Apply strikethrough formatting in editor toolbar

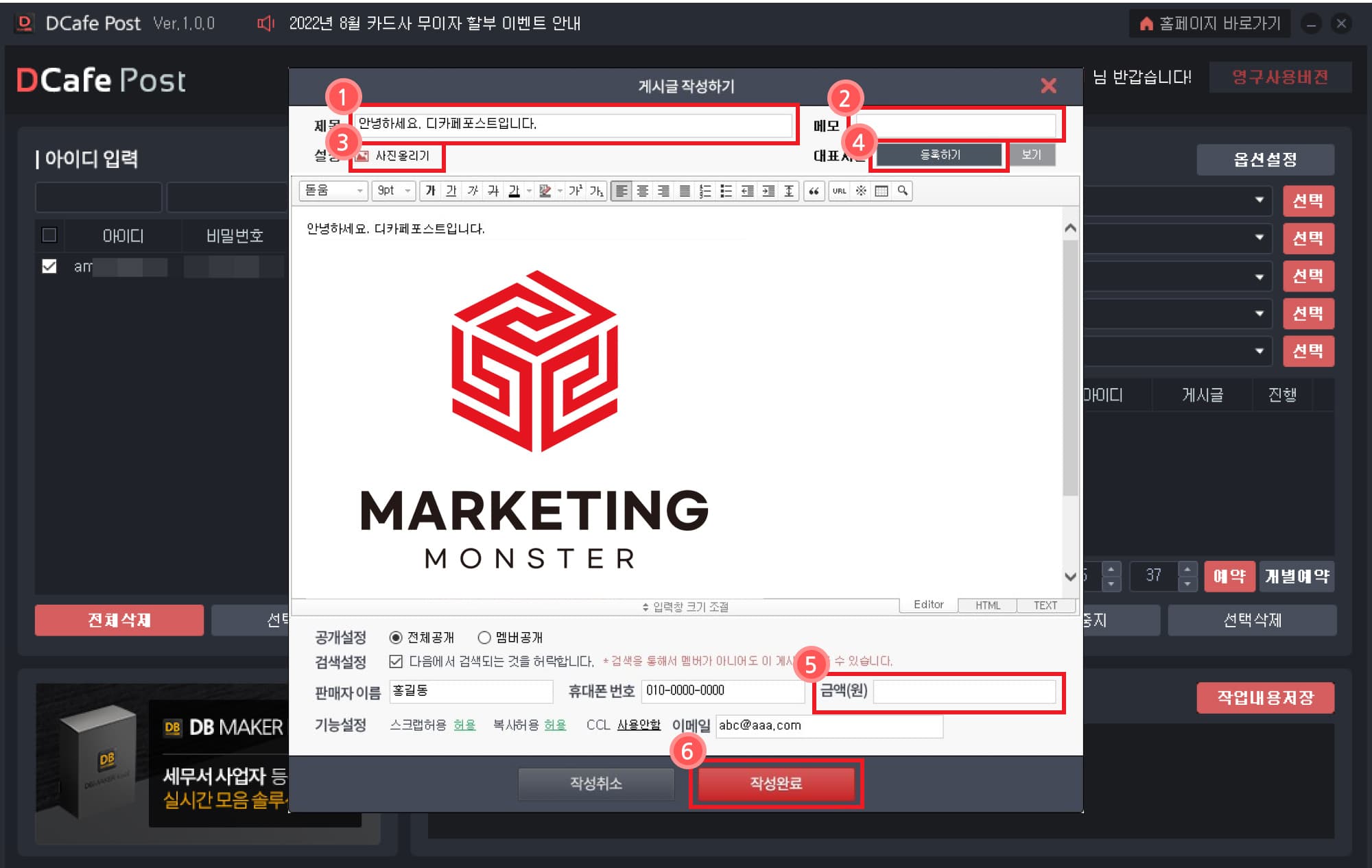click(x=493, y=191)
